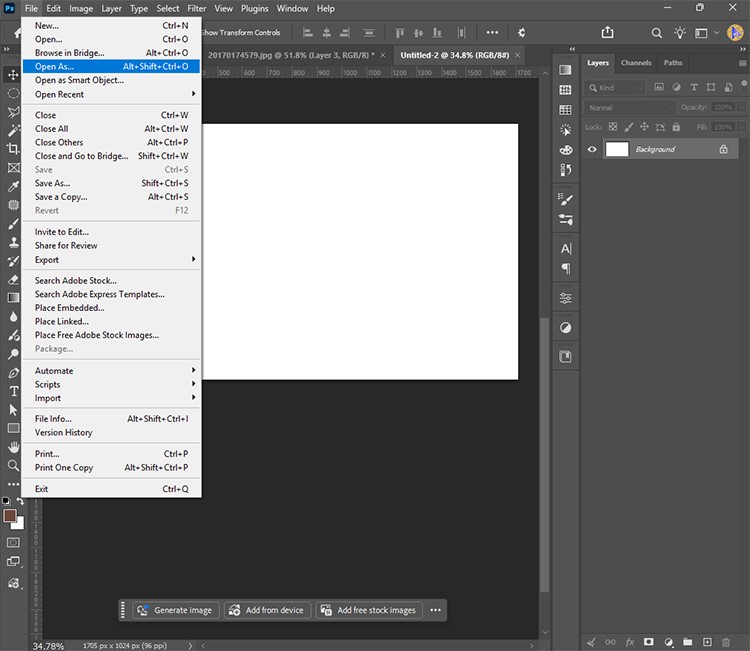Open the Color wheel panel icon
750x651 pixels.
566,150
